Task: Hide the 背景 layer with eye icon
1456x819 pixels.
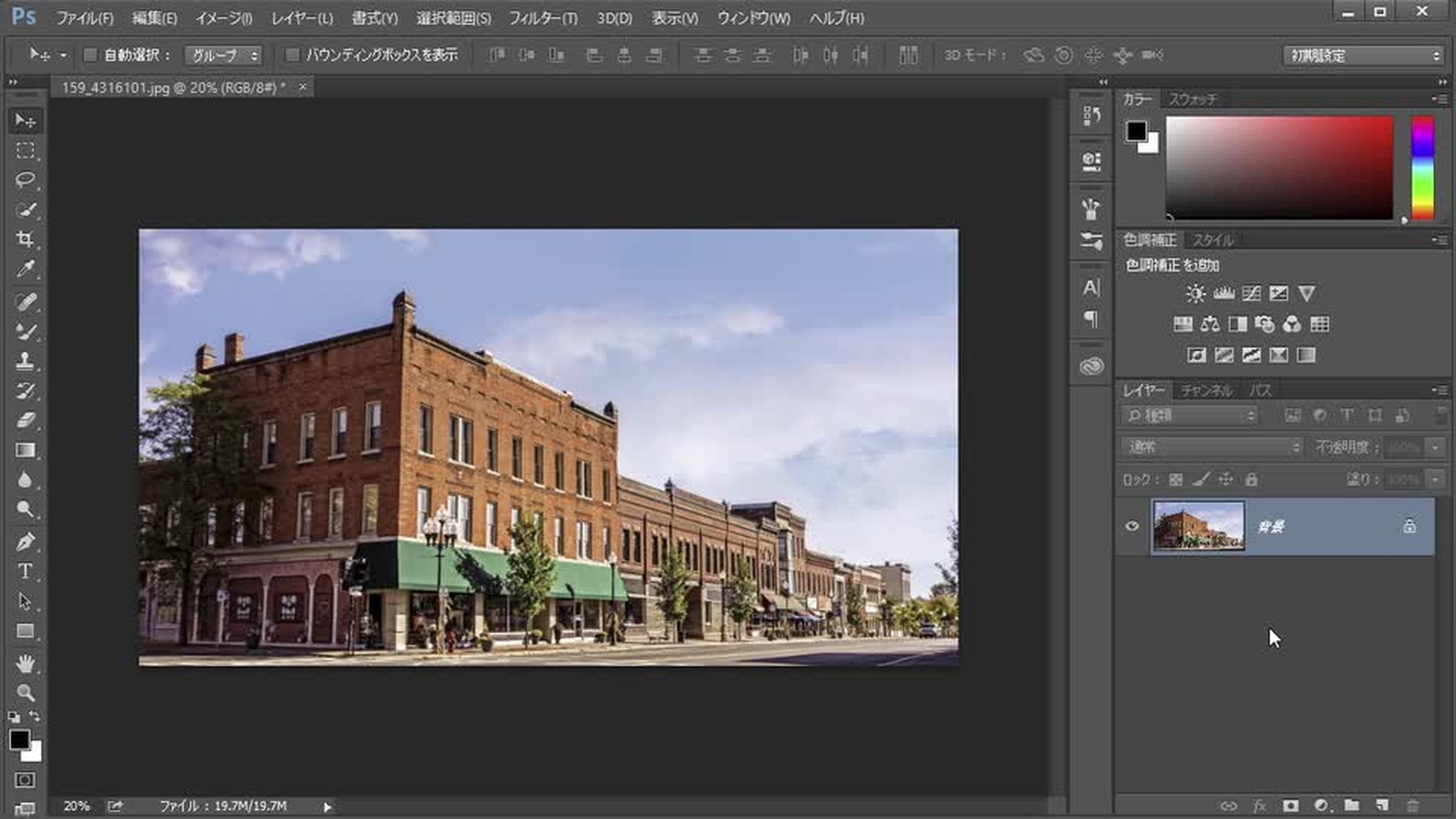Action: tap(1132, 526)
